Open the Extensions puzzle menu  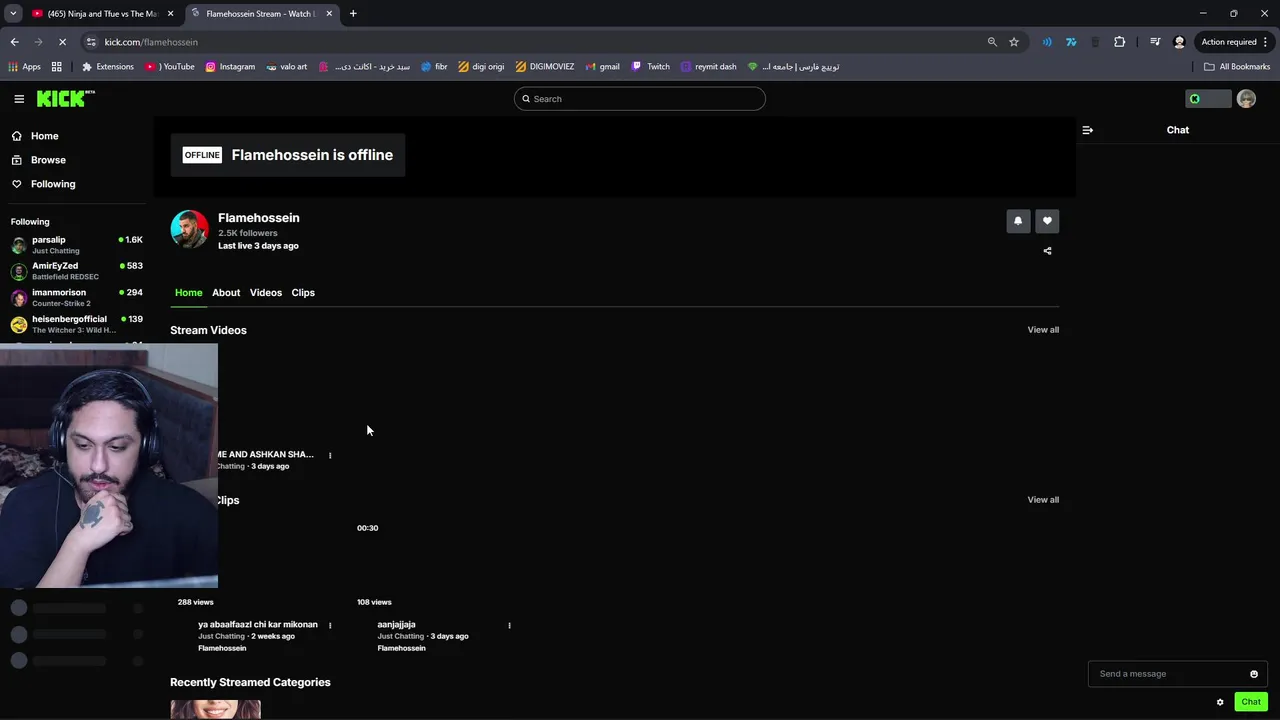[1119, 42]
